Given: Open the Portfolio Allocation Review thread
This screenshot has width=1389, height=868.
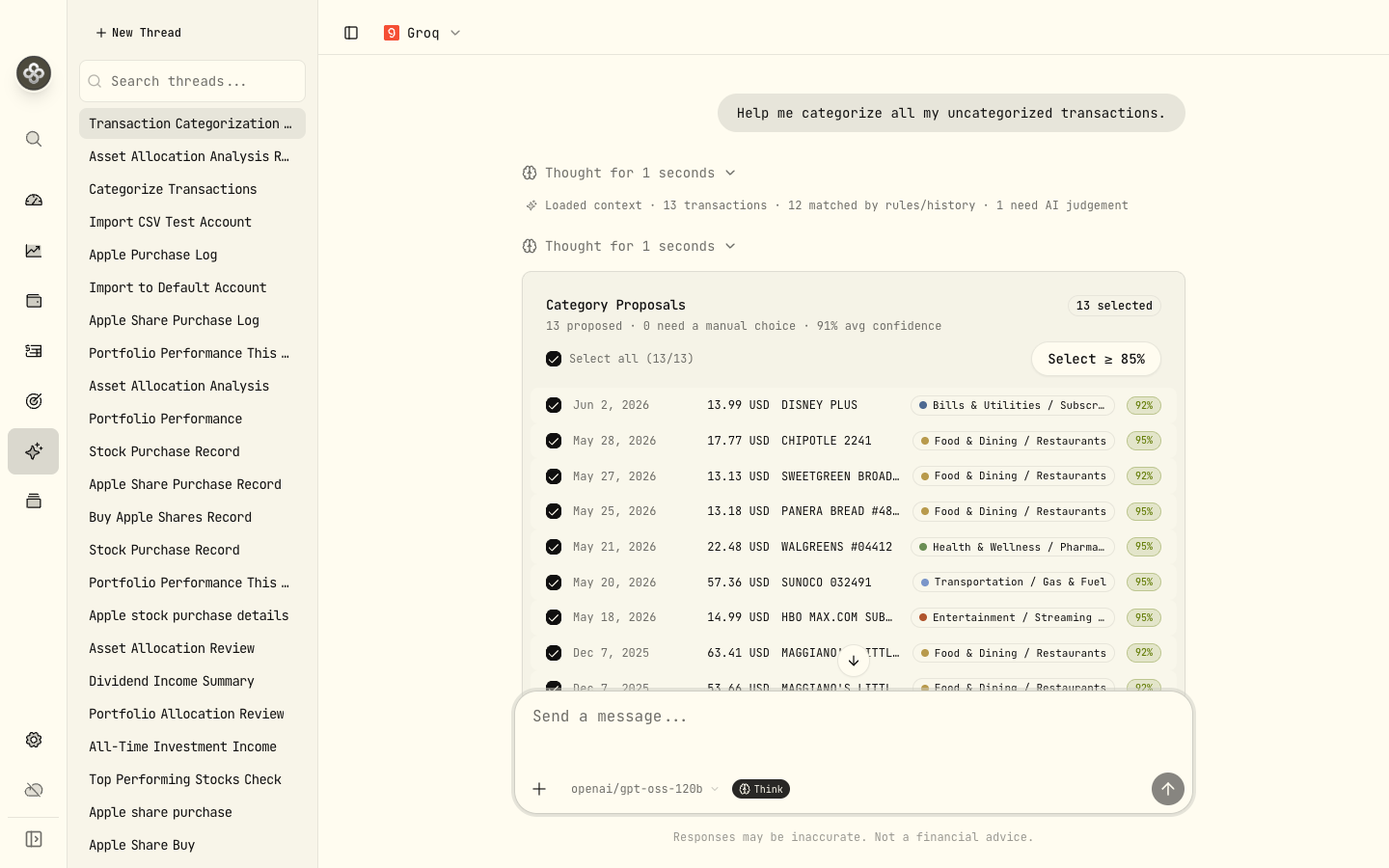Looking at the screenshot, I should coord(192,714).
